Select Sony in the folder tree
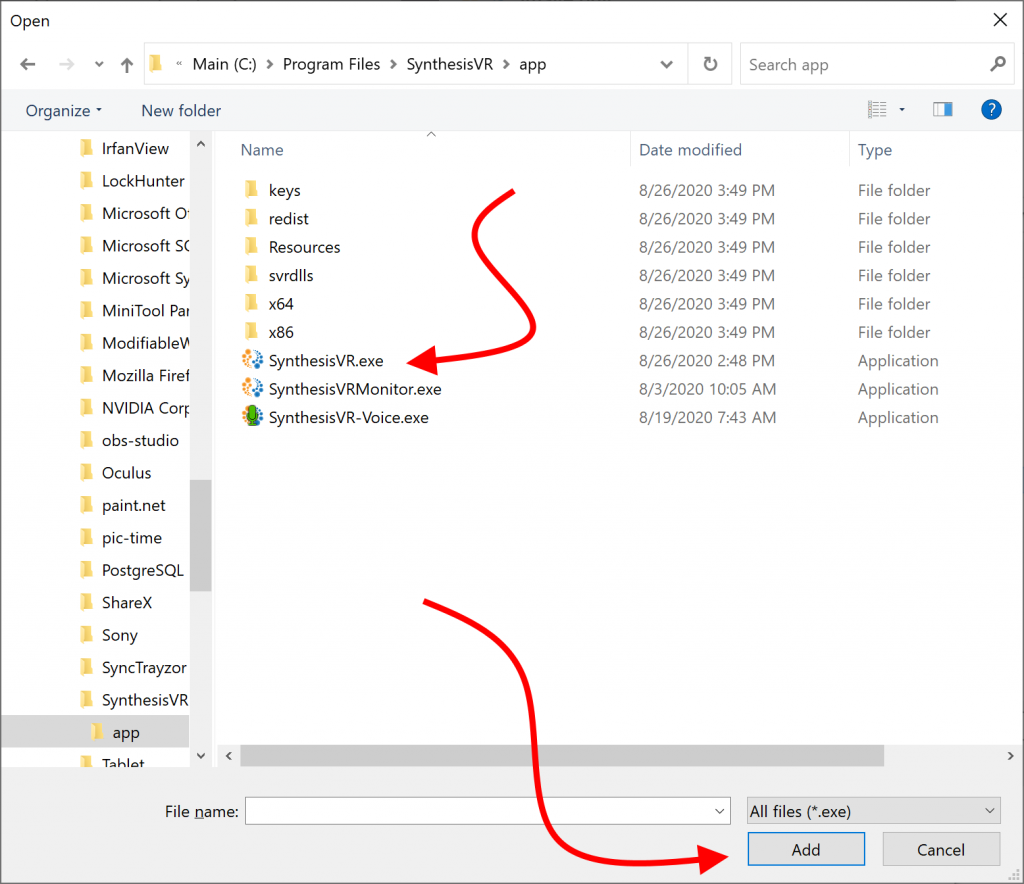1024x884 pixels. pyautogui.click(x=119, y=635)
